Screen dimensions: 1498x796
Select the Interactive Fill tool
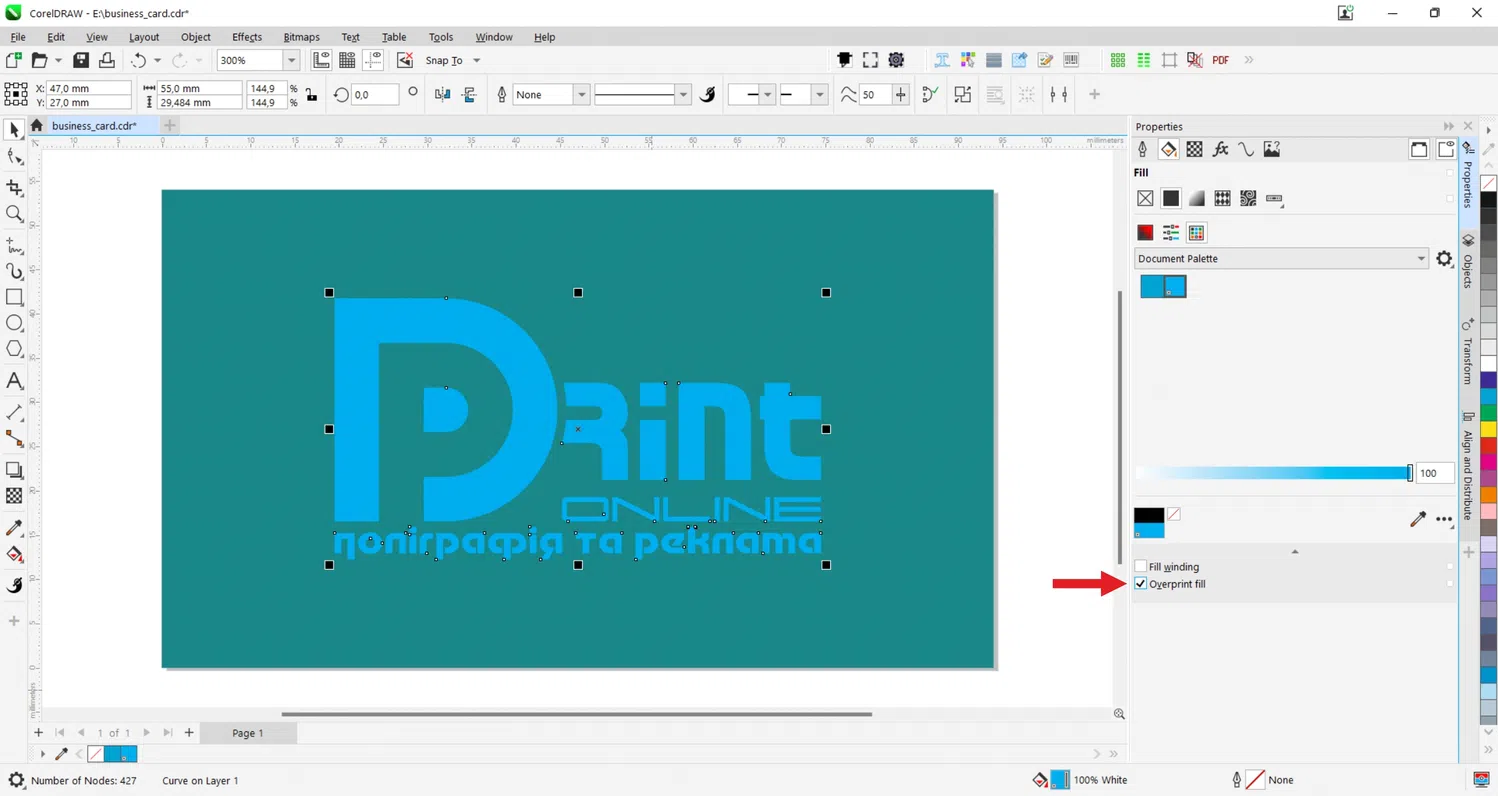[x=14, y=554]
